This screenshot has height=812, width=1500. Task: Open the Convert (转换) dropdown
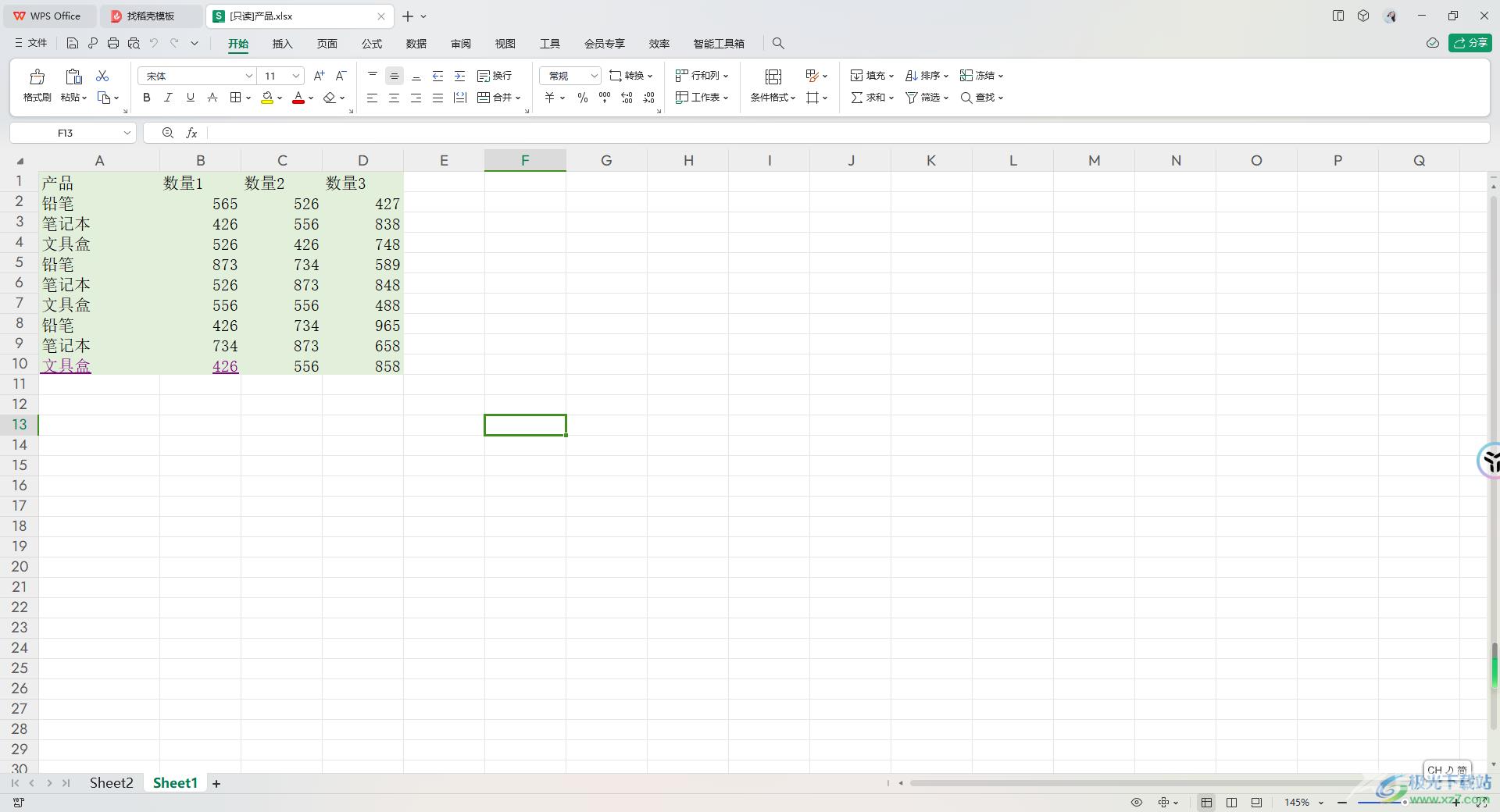631,76
